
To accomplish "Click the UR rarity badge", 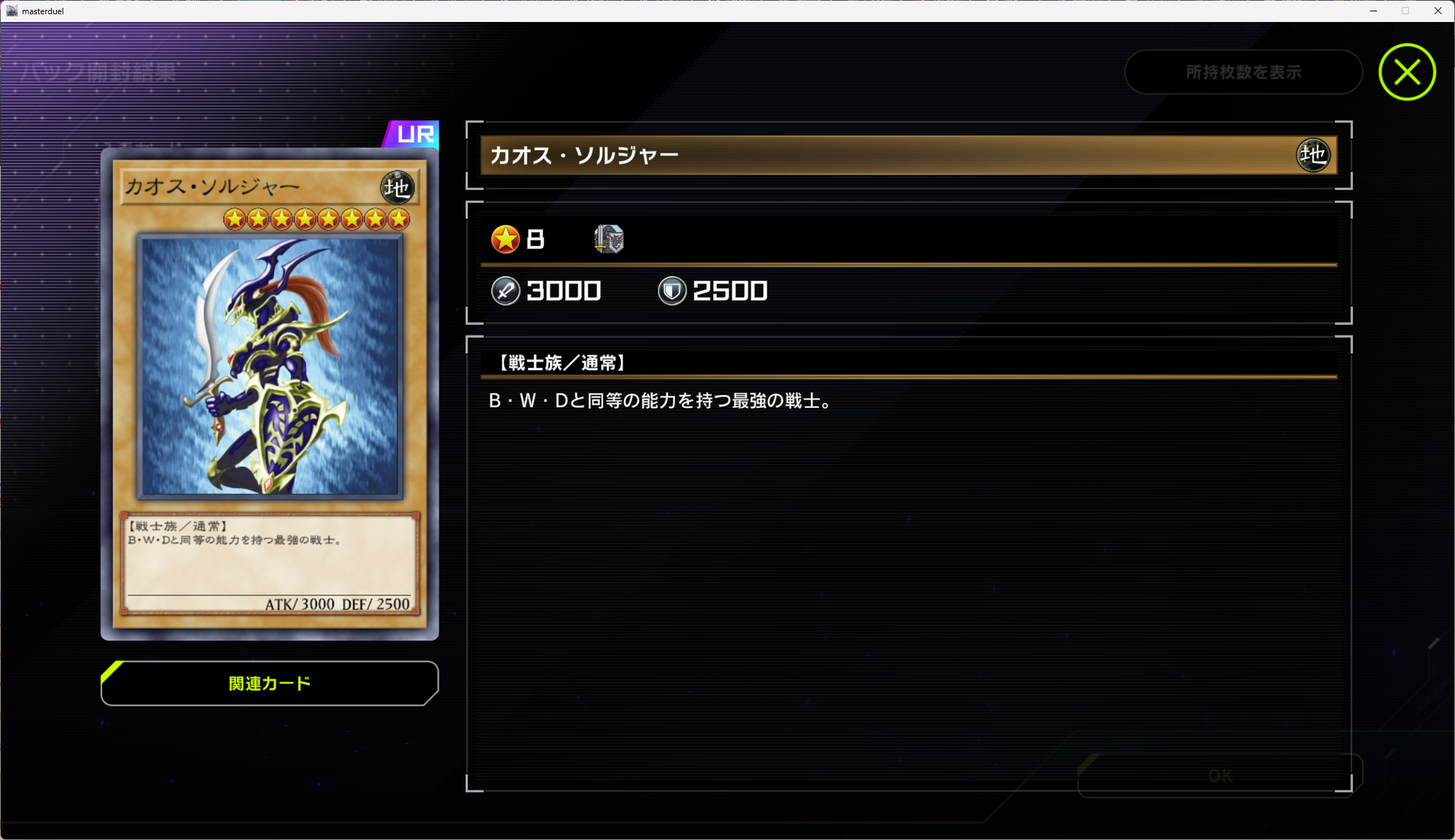I will coord(411,134).
